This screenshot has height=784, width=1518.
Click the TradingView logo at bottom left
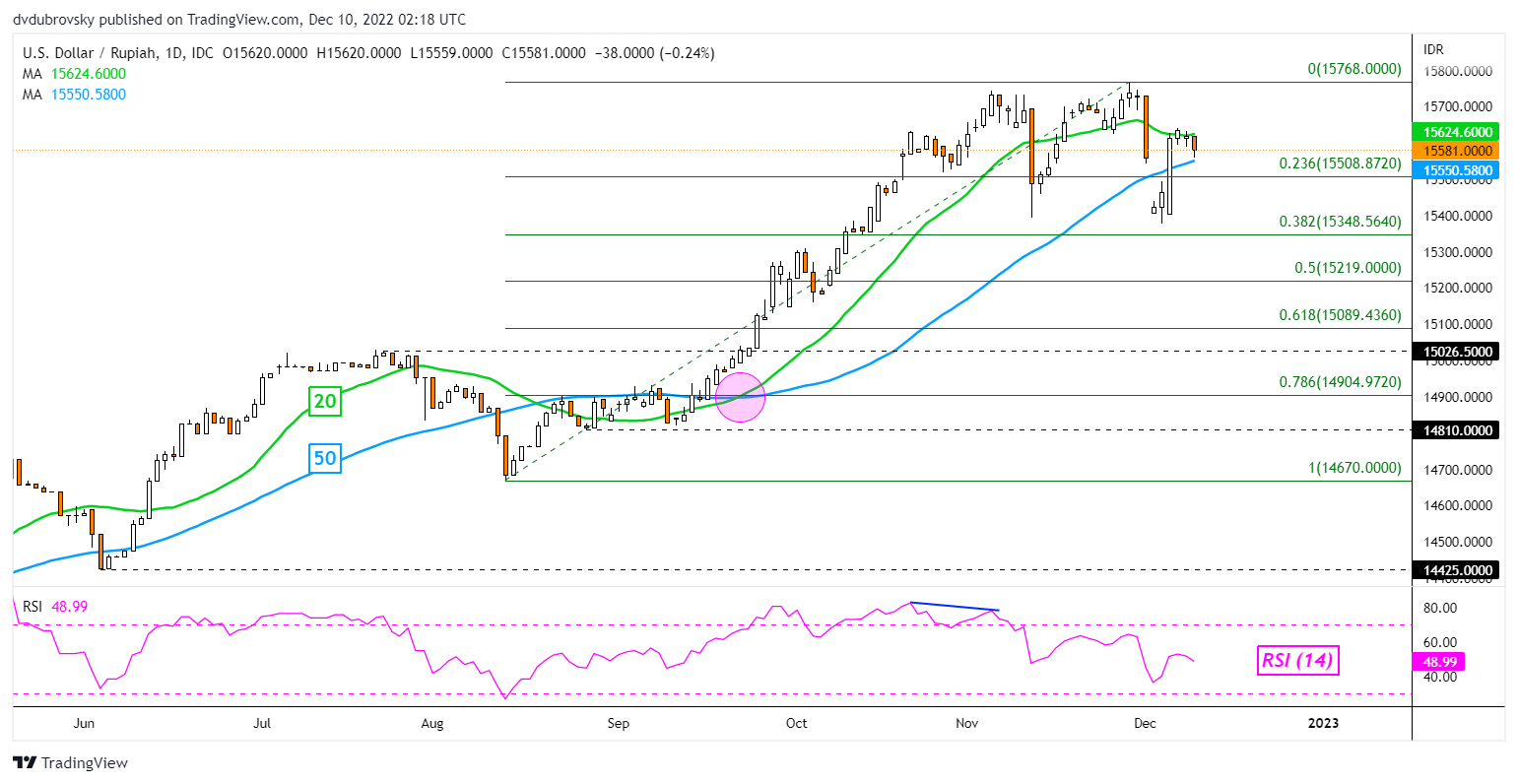[70, 762]
